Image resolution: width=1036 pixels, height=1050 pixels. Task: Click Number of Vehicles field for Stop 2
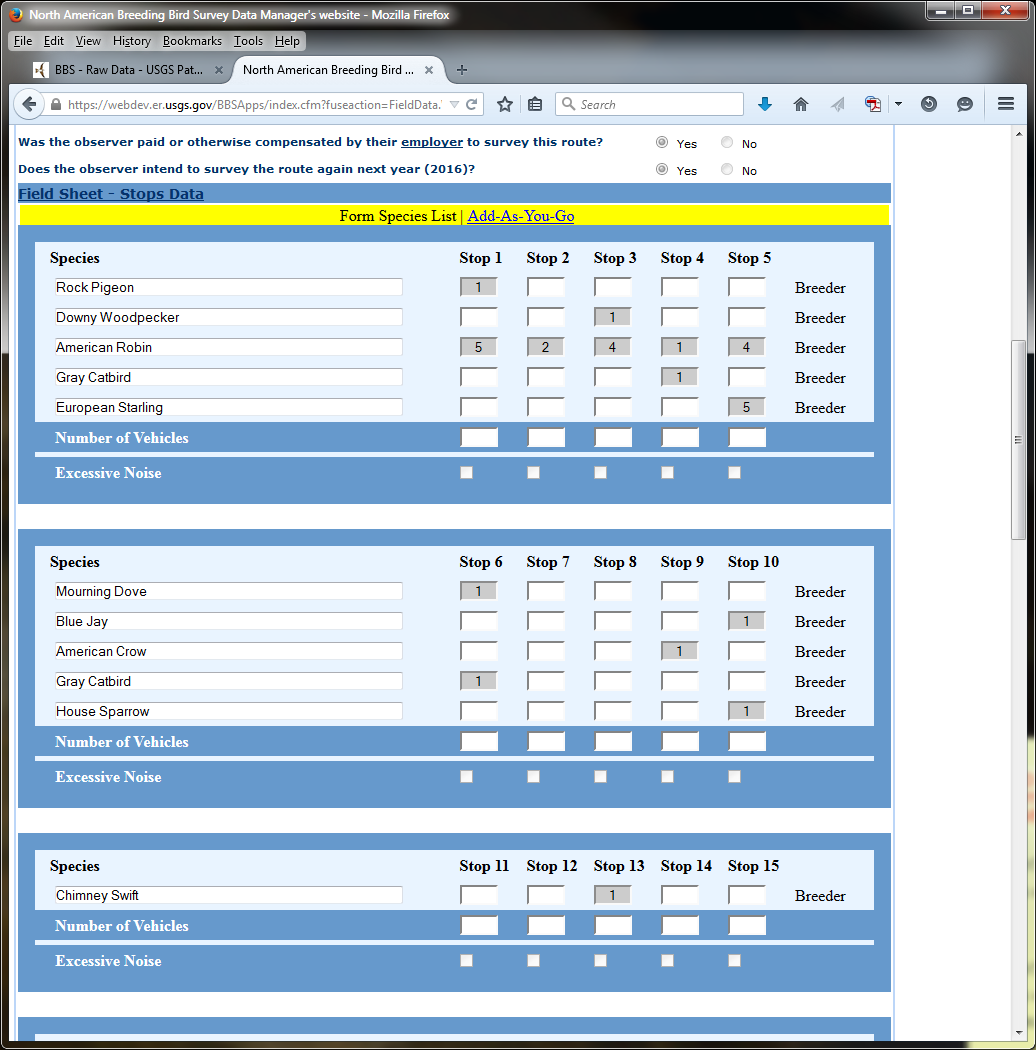(546, 438)
